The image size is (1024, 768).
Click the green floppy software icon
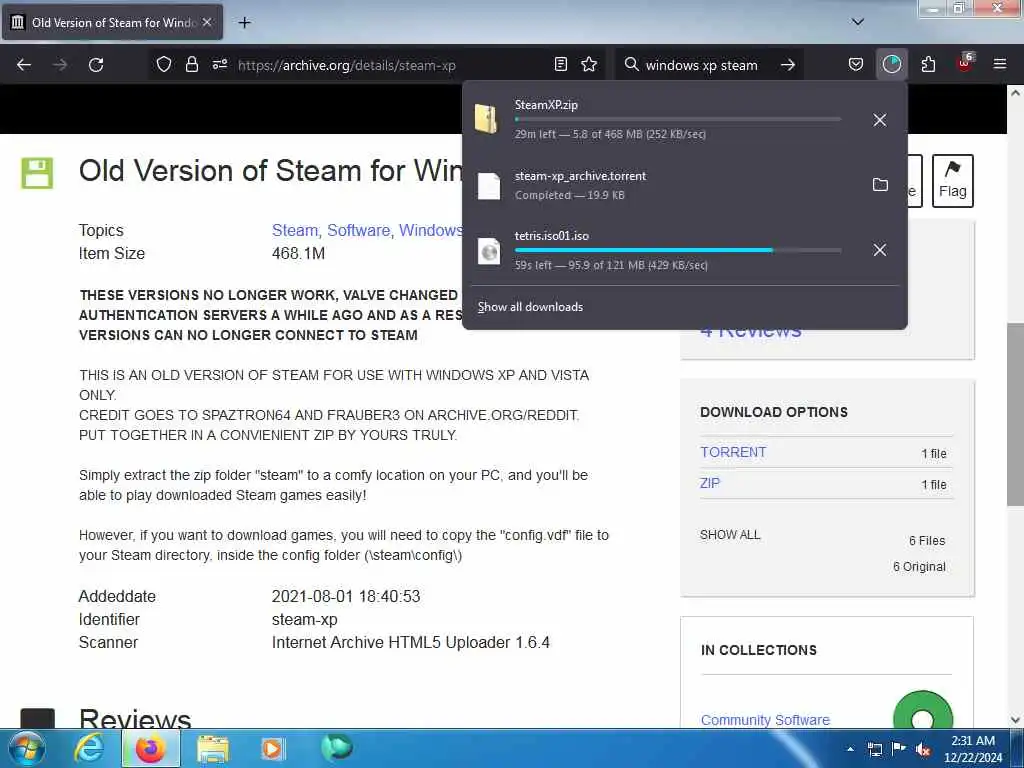(37, 173)
